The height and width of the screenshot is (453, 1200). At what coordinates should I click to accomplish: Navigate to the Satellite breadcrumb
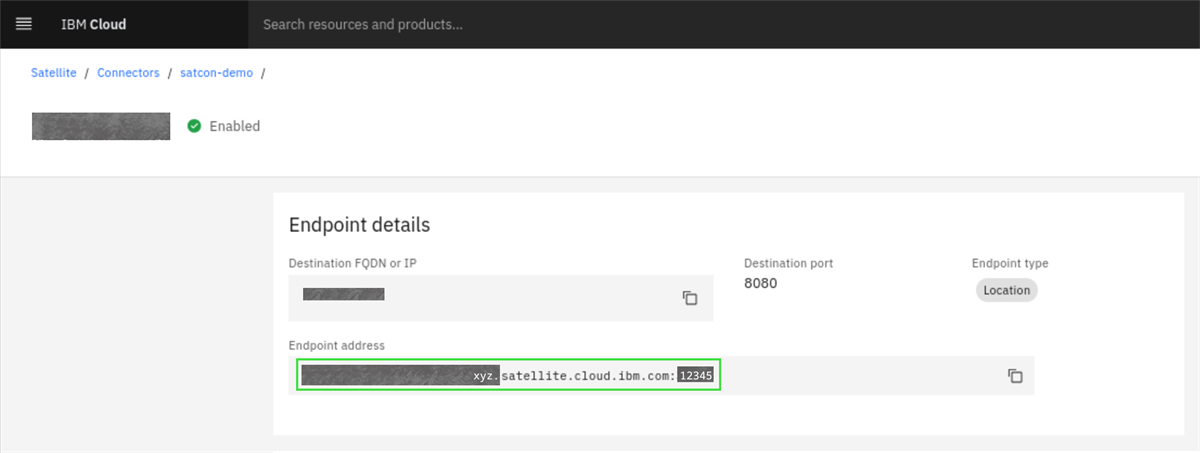(54, 73)
